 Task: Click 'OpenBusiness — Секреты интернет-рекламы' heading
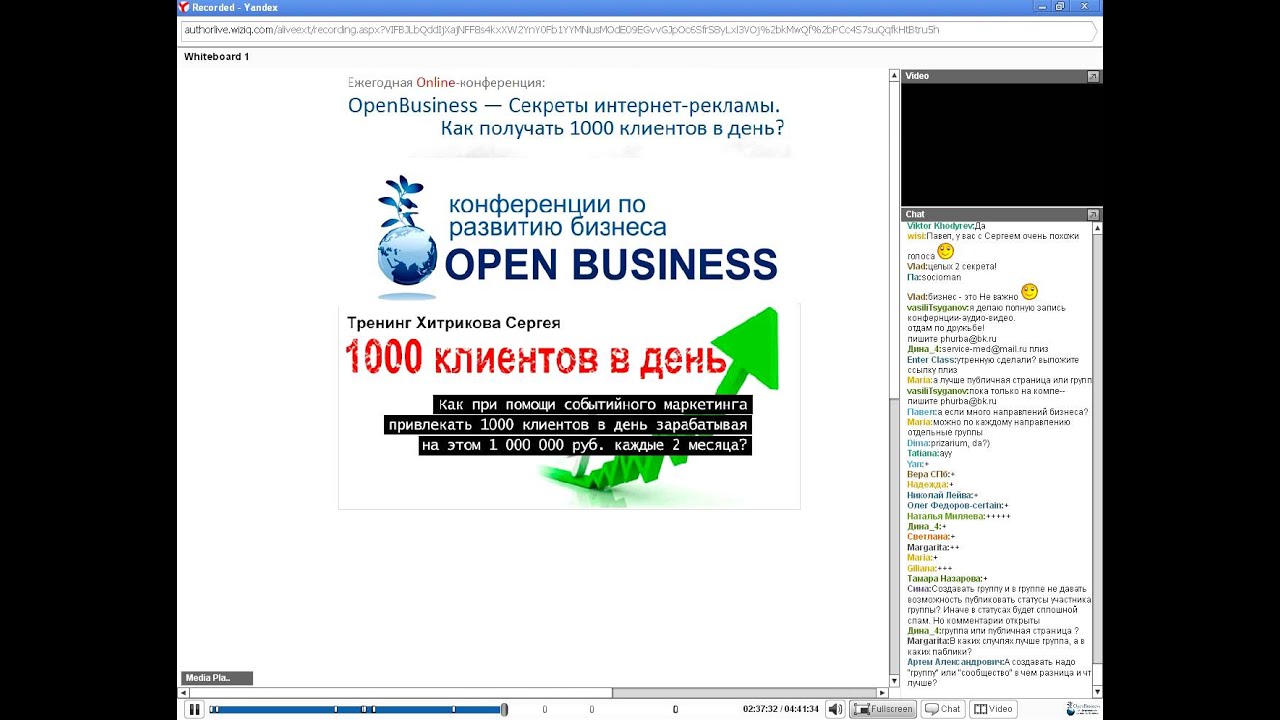(x=564, y=105)
